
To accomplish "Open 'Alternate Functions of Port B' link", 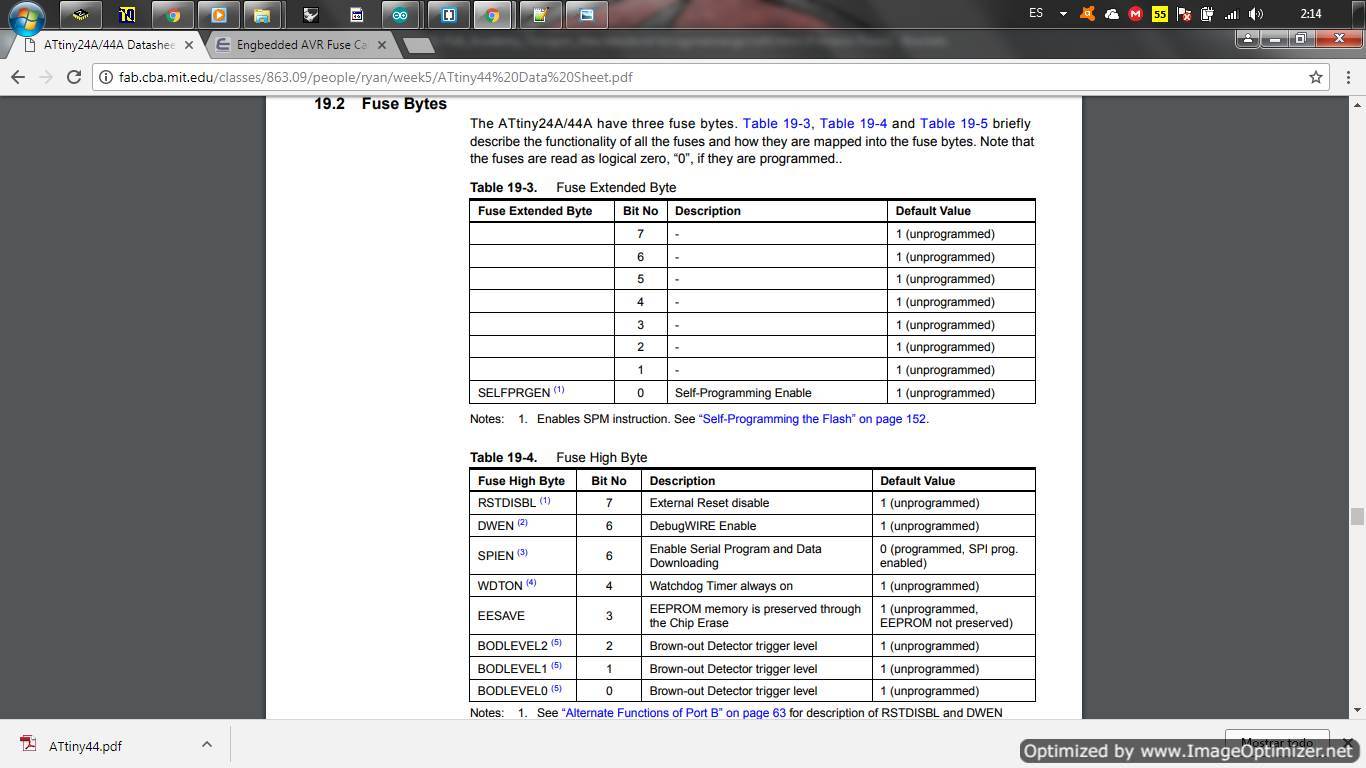I will [x=674, y=713].
